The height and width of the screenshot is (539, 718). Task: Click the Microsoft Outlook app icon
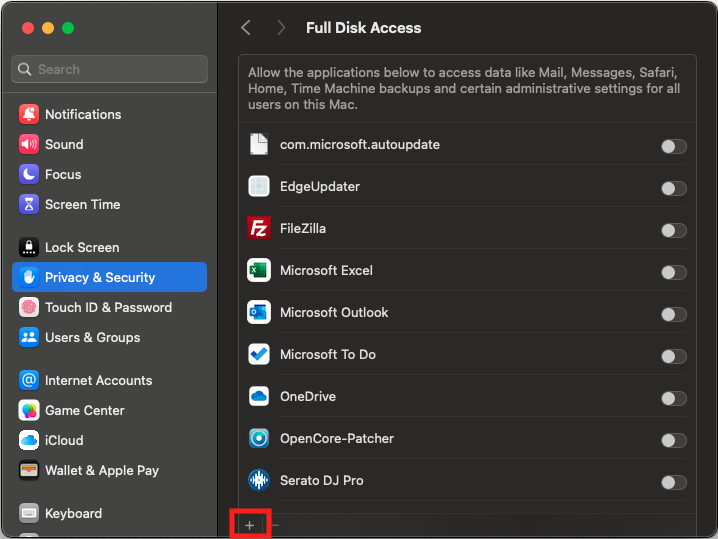(x=259, y=312)
